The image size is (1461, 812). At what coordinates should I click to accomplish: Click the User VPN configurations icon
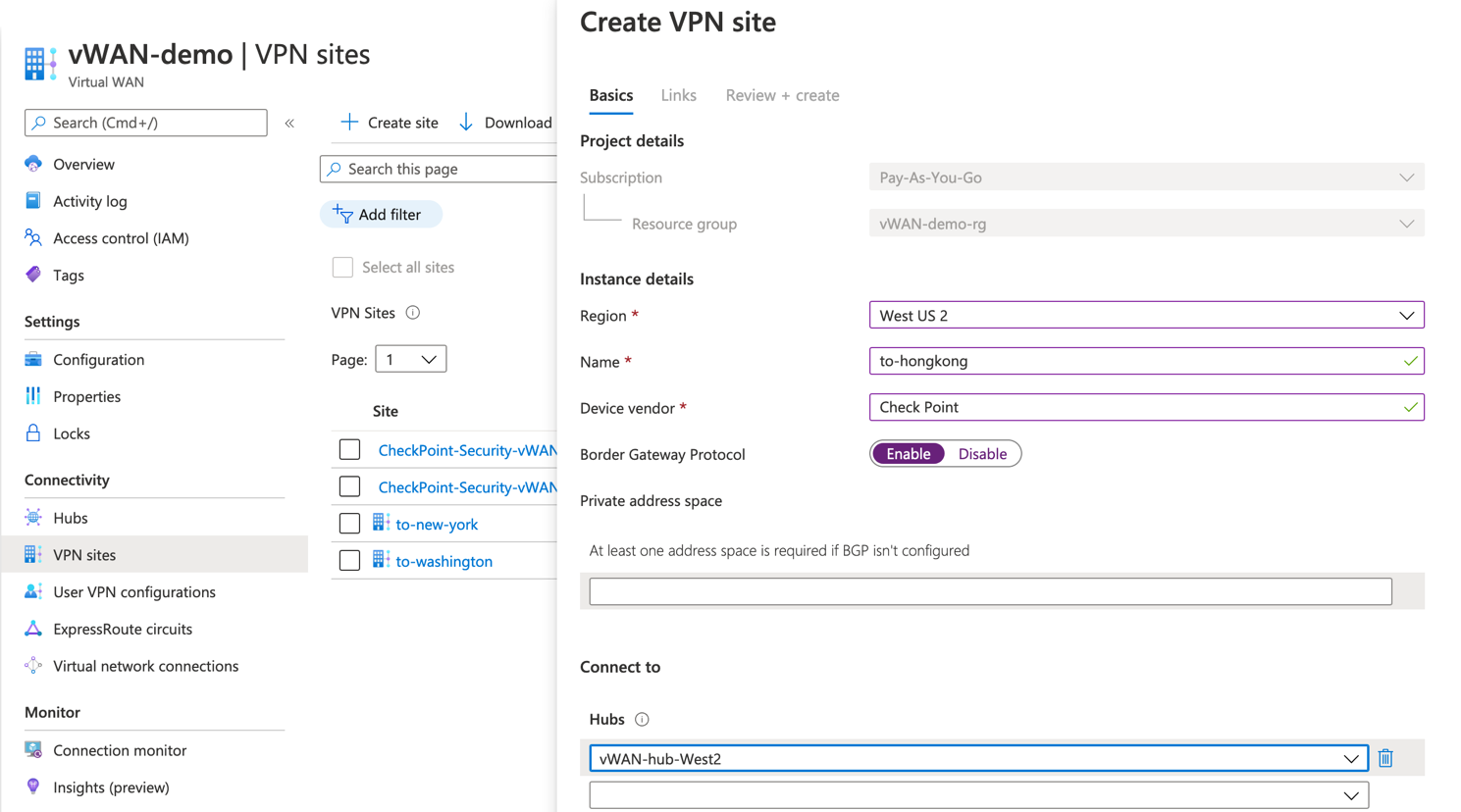point(33,591)
